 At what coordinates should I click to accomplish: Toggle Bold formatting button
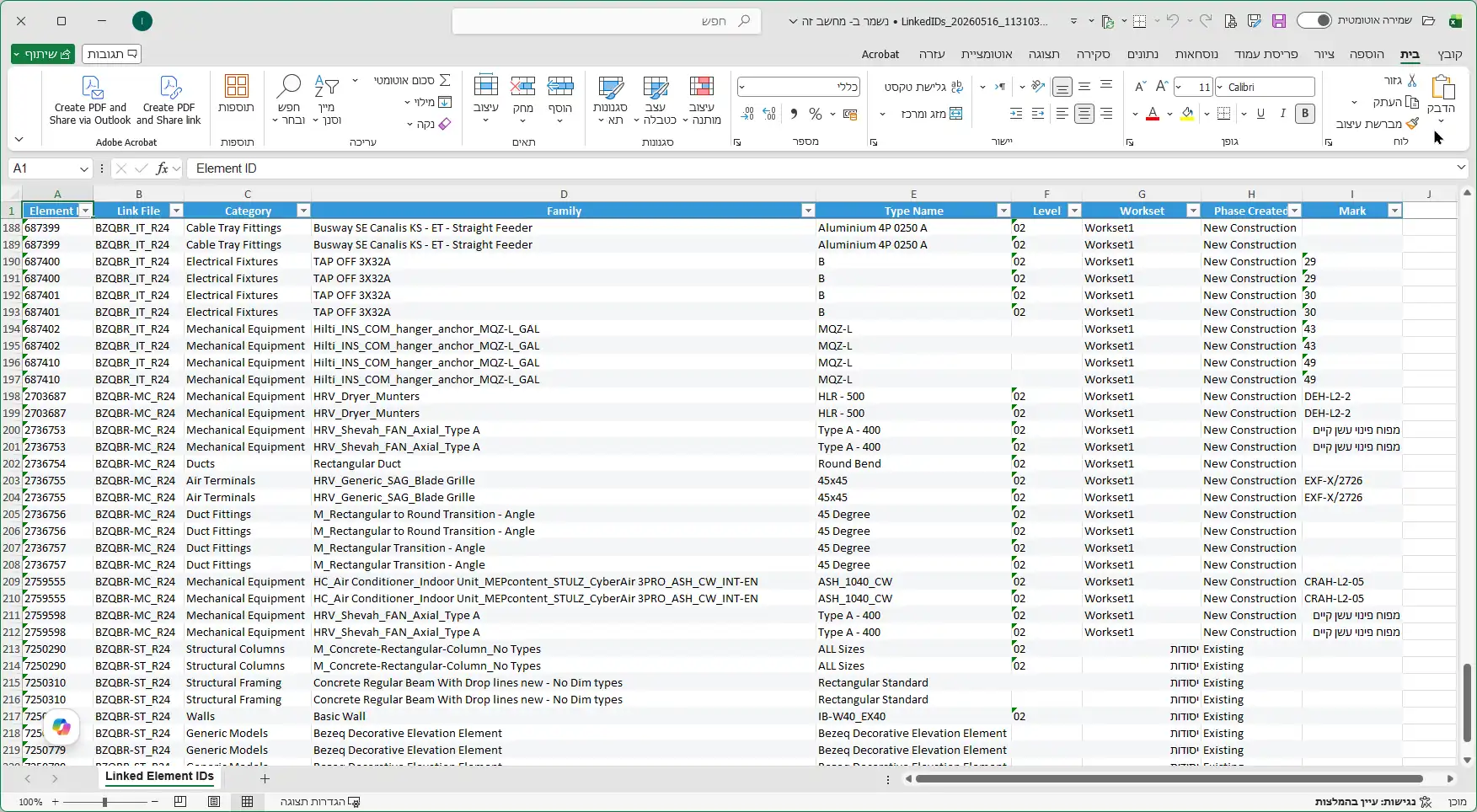pyautogui.click(x=1305, y=113)
